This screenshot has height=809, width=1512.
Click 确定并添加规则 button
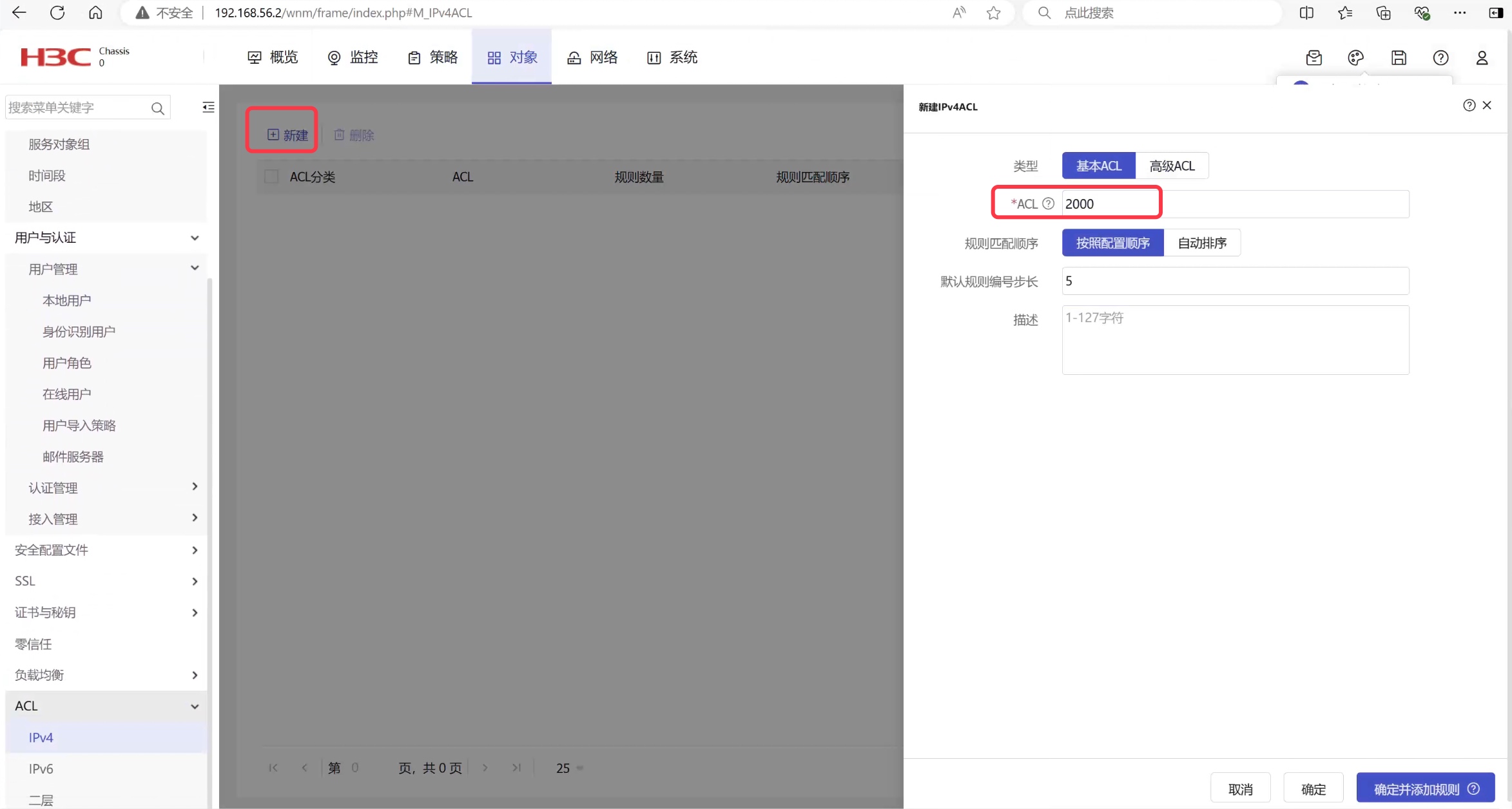(1426, 788)
